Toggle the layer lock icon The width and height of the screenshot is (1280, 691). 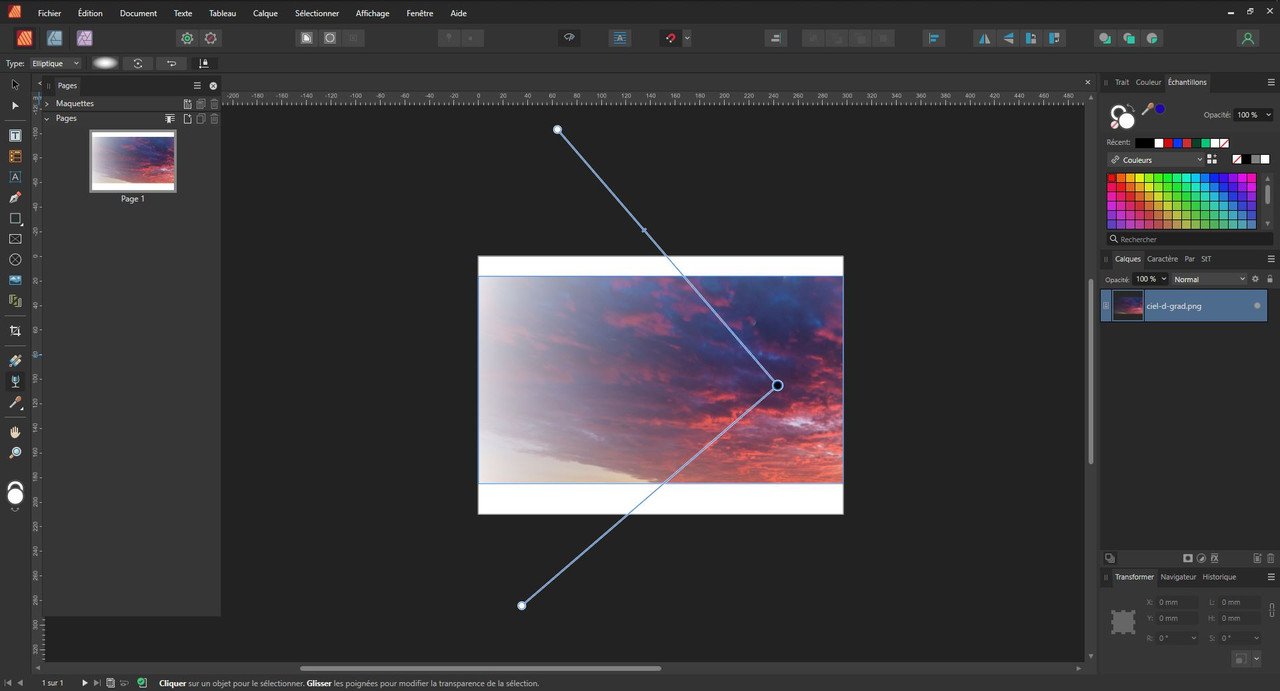click(1270, 279)
